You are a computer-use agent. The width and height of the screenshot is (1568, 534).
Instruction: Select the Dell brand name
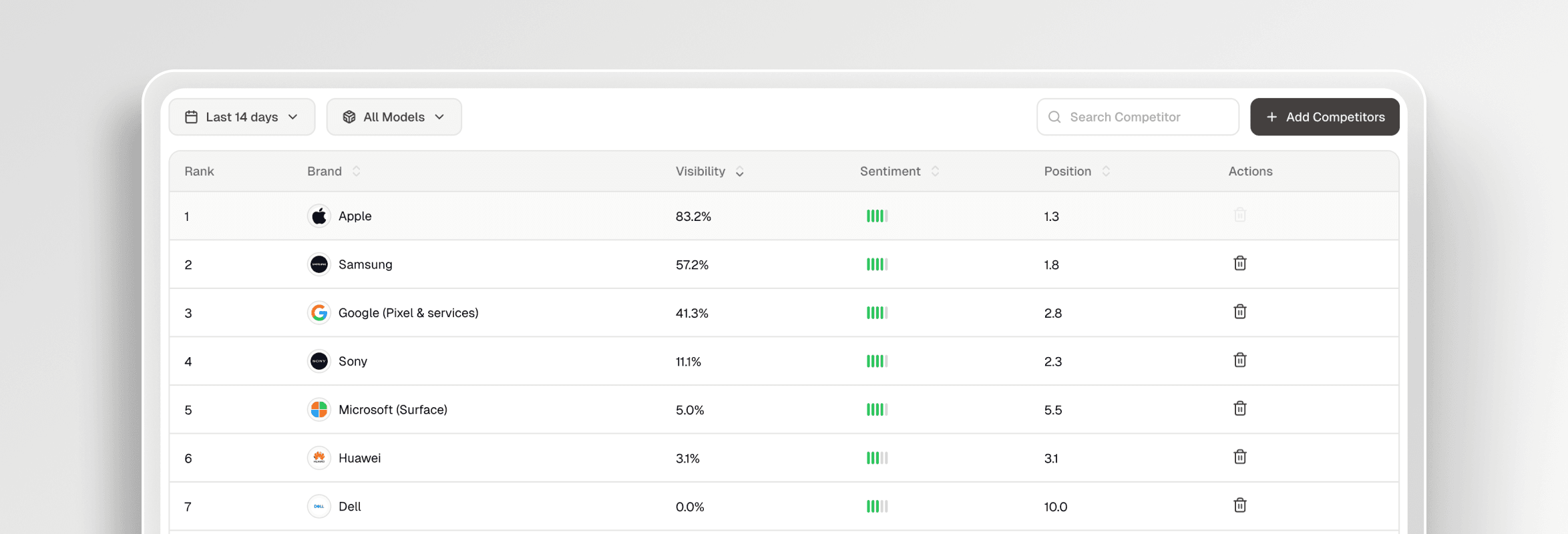point(349,507)
